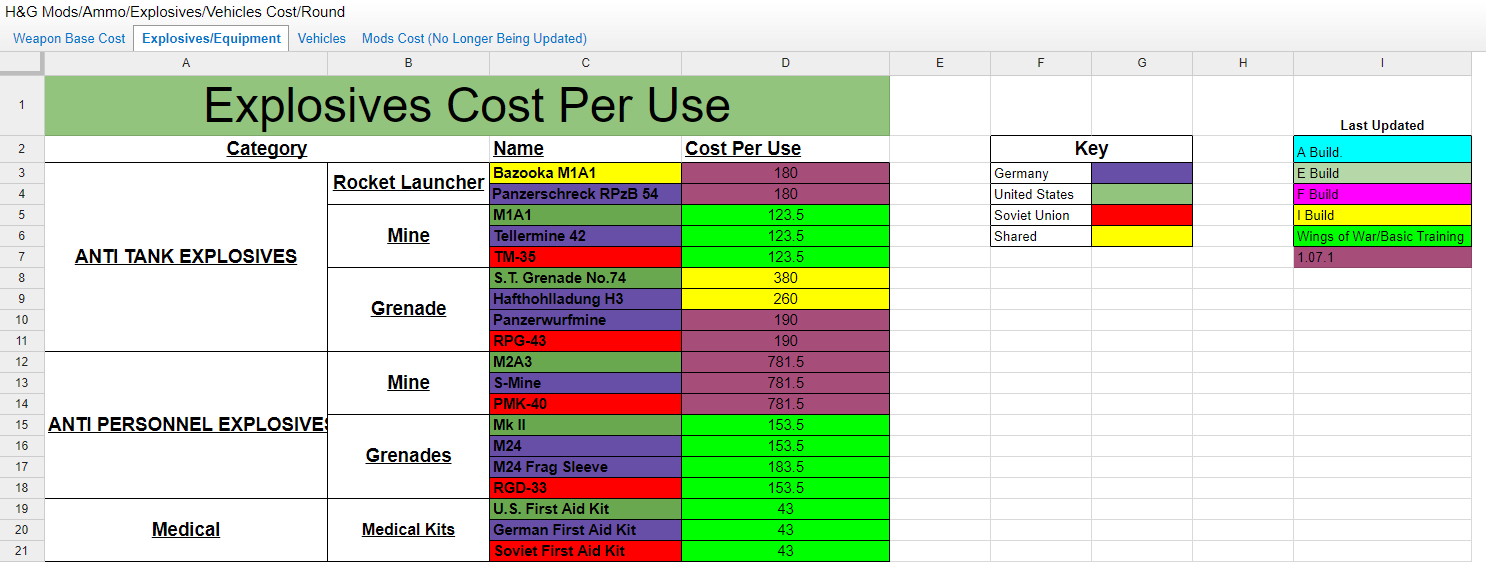Open Mods Cost (No Longer Being Updated) tab
This screenshot has width=1486, height=575.
pos(474,38)
